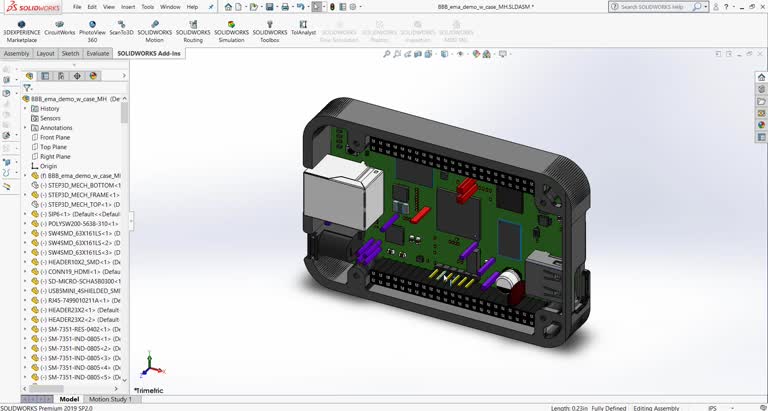Open the DisplayManager tab
The image size is (768, 411).
pos(93,76)
